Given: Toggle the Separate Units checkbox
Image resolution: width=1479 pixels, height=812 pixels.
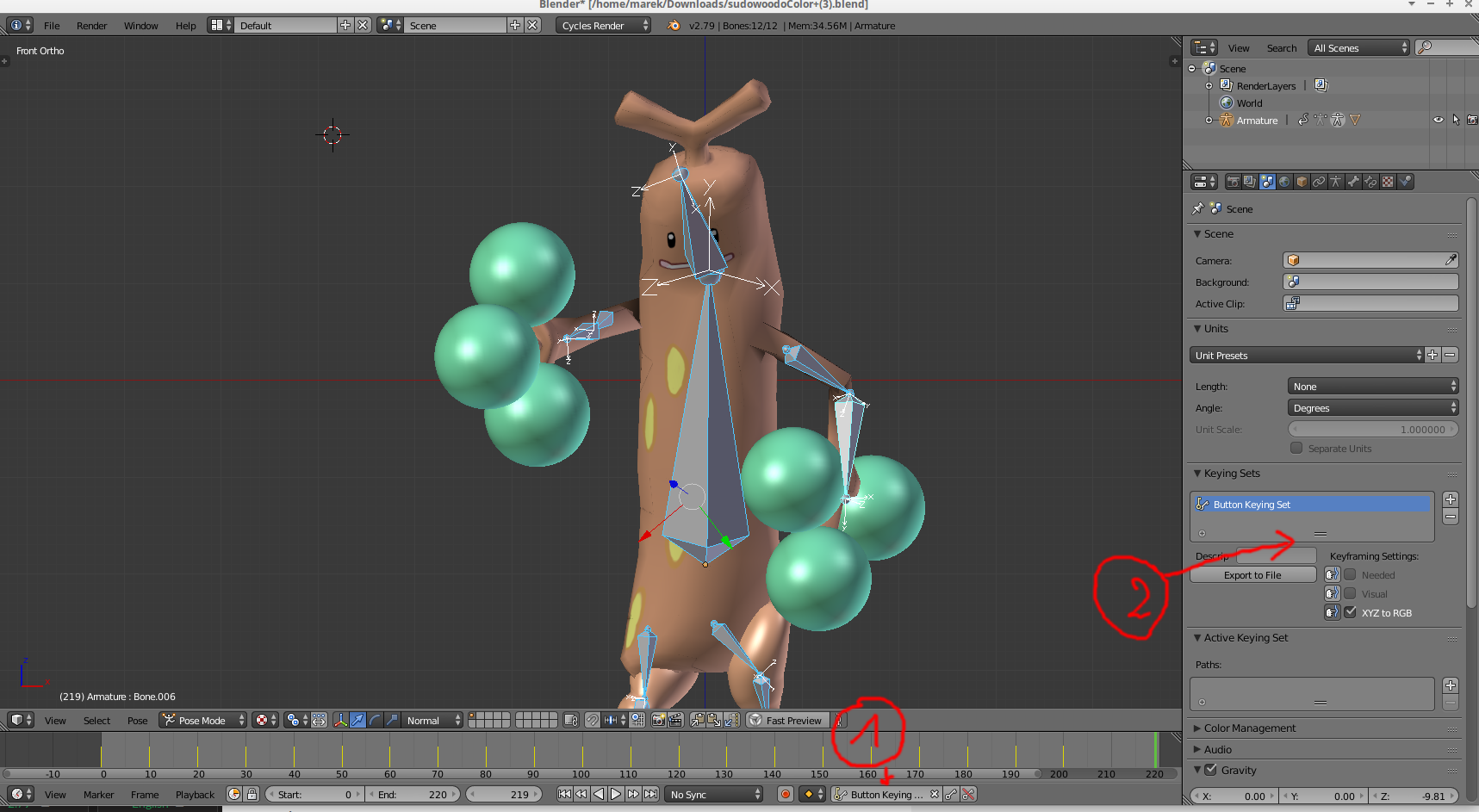Looking at the screenshot, I should click(x=1296, y=448).
